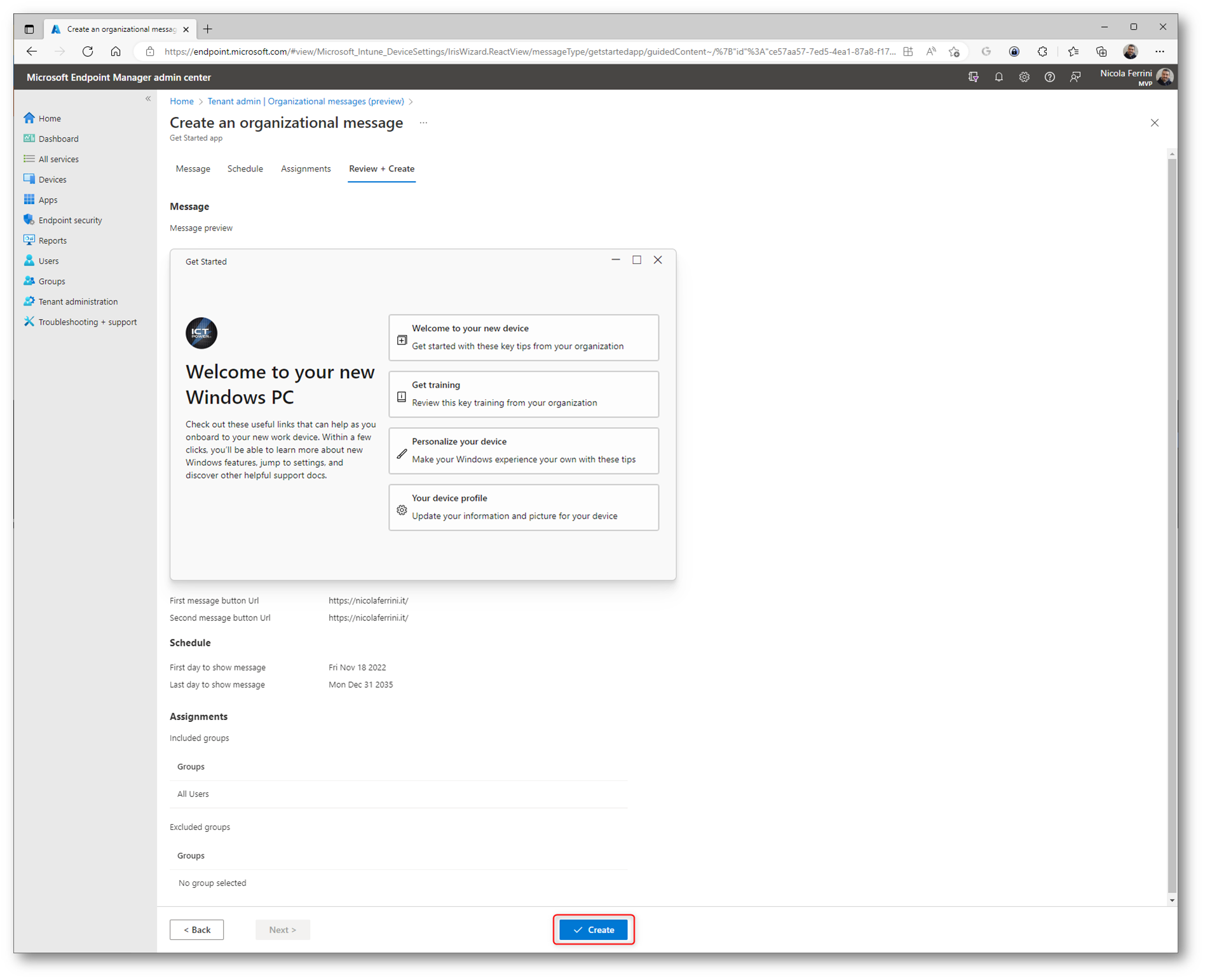Open browser extensions icon
The width and height of the screenshot is (1205, 980).
tap(1042, 51)
